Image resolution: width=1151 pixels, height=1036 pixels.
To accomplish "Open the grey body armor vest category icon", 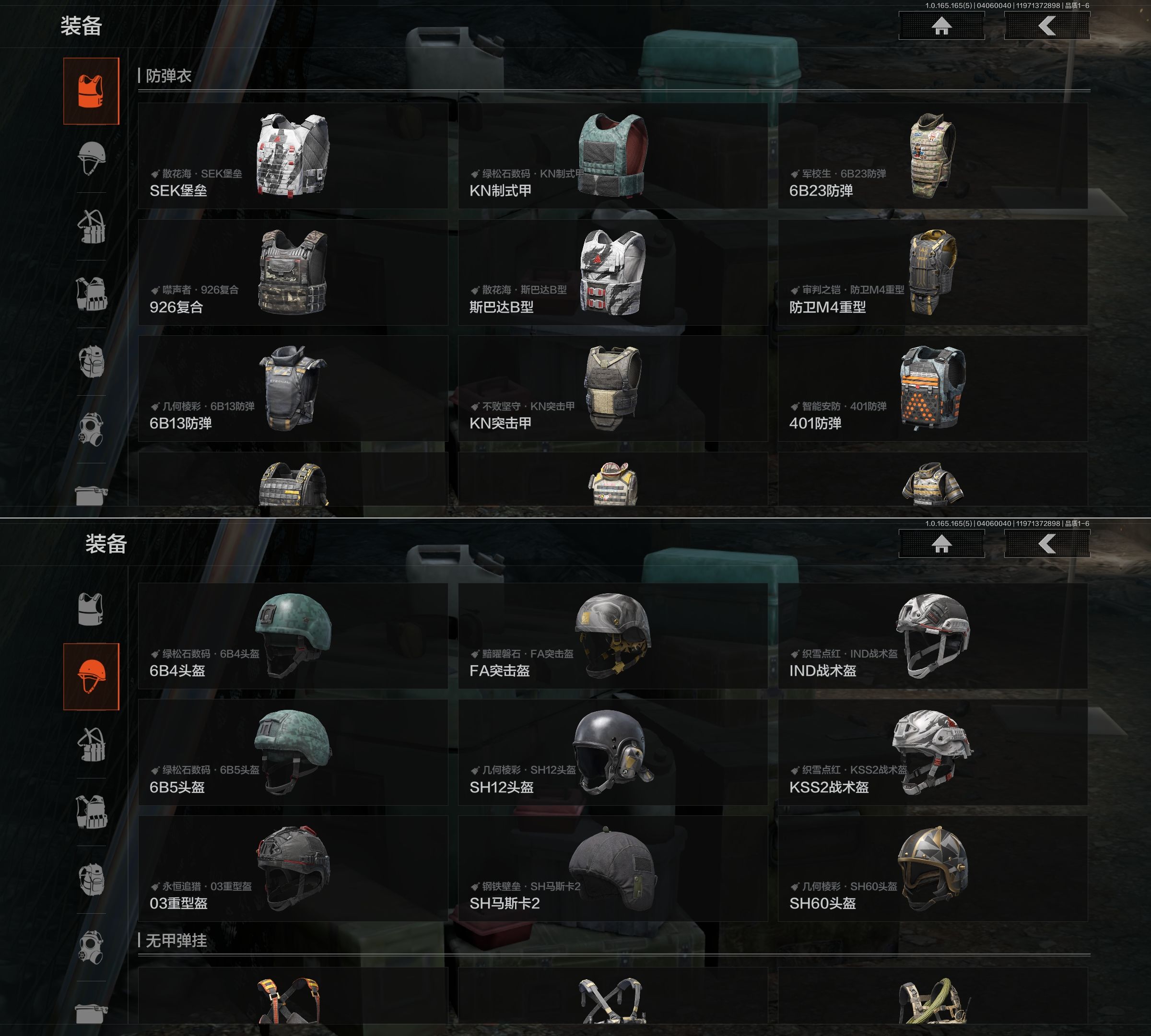I will click(x=91, y=609).
